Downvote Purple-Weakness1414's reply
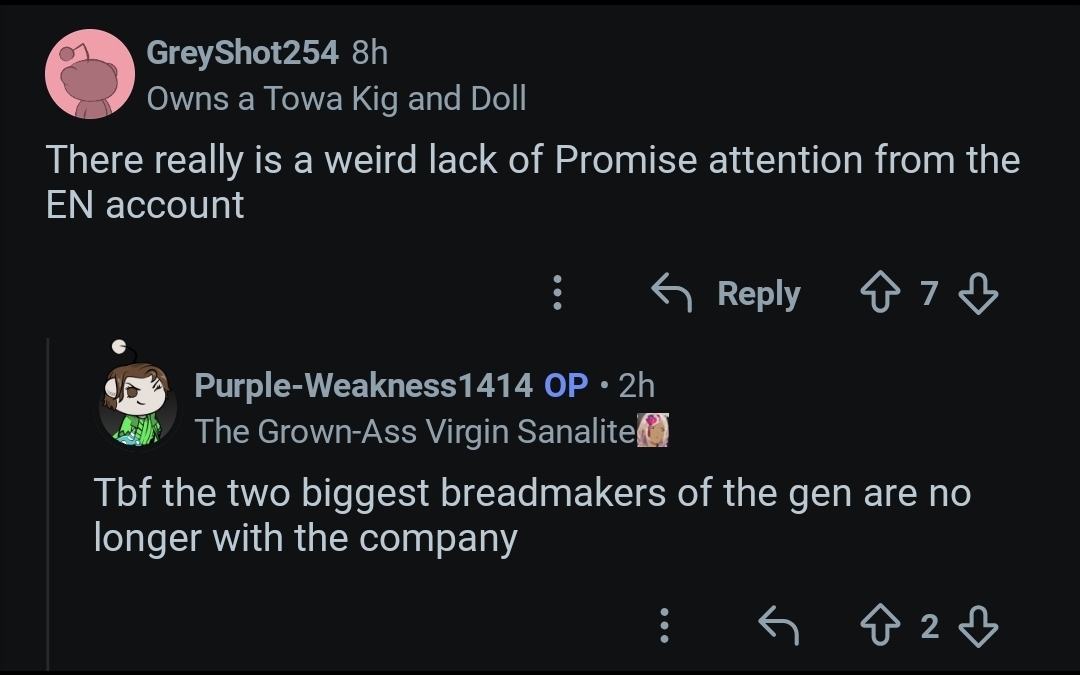Image resolution: width=1080 pixels, height=675 pixels. pyautogui.click(x=978, y=625)
